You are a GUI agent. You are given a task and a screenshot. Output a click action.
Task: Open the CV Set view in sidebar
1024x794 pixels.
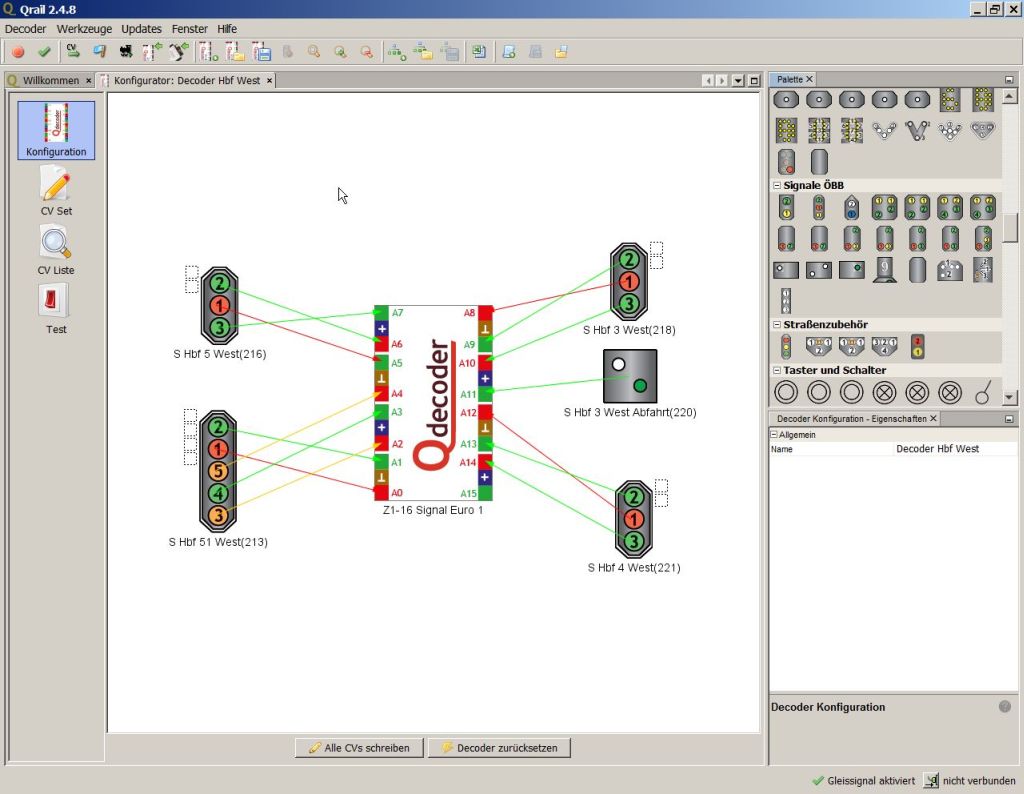pyautogui.click(x=56, y=190)
